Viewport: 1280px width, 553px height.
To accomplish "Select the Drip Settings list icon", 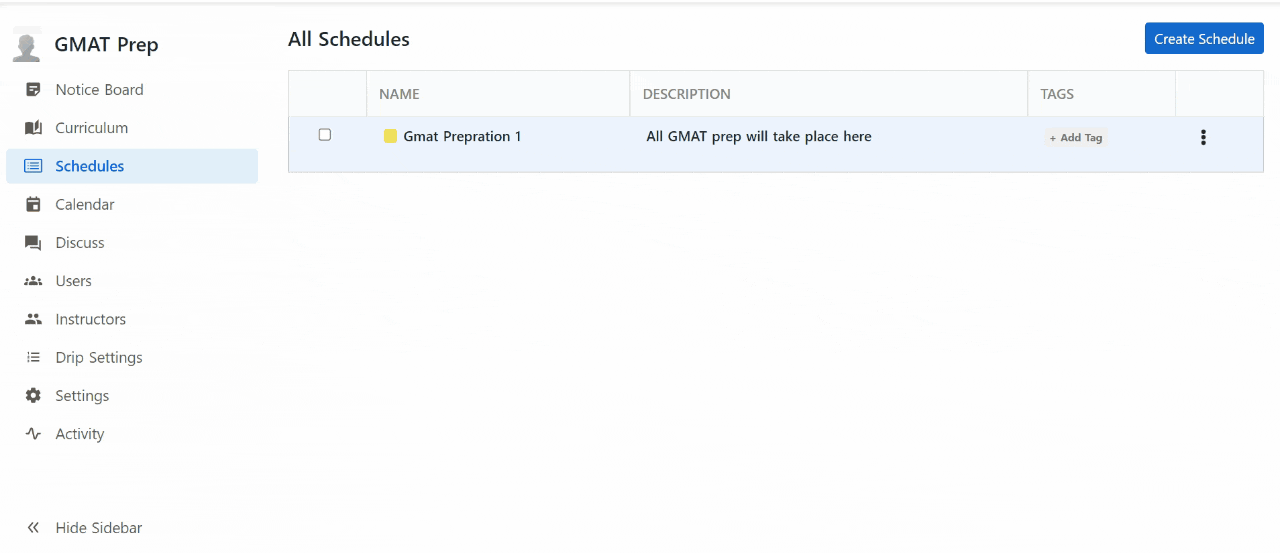I will pyautogui.click(x=33, y=358).
